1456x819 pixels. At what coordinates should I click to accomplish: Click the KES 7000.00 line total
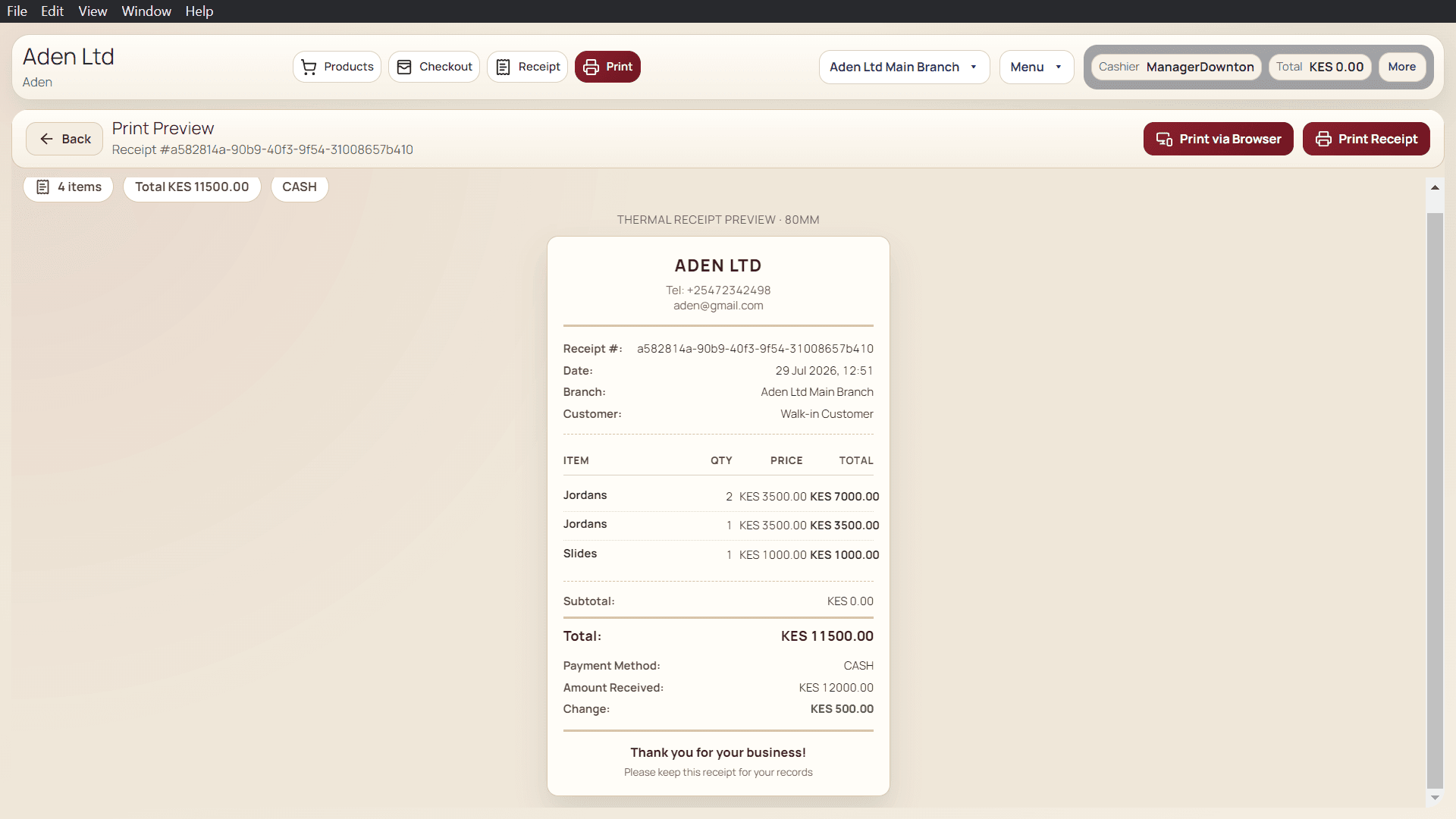[844, 497]
